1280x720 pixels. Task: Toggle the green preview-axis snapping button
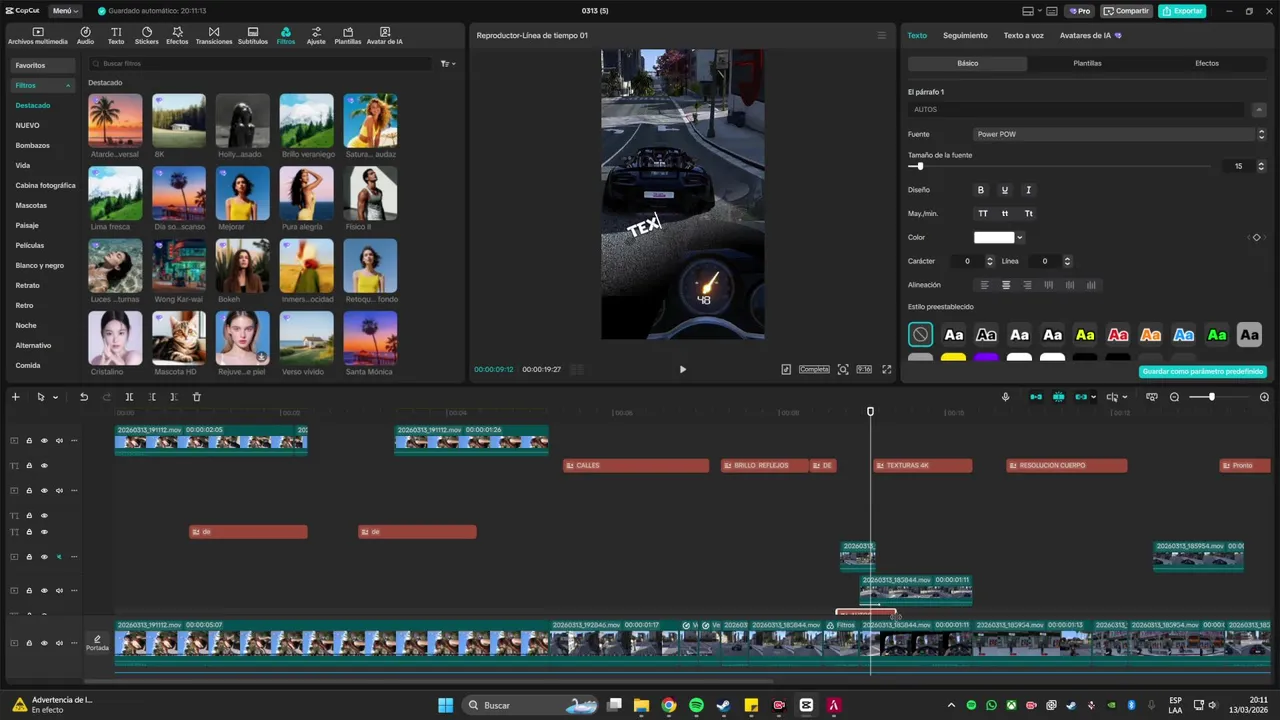pyautogui.click(x=1059, y=397)
